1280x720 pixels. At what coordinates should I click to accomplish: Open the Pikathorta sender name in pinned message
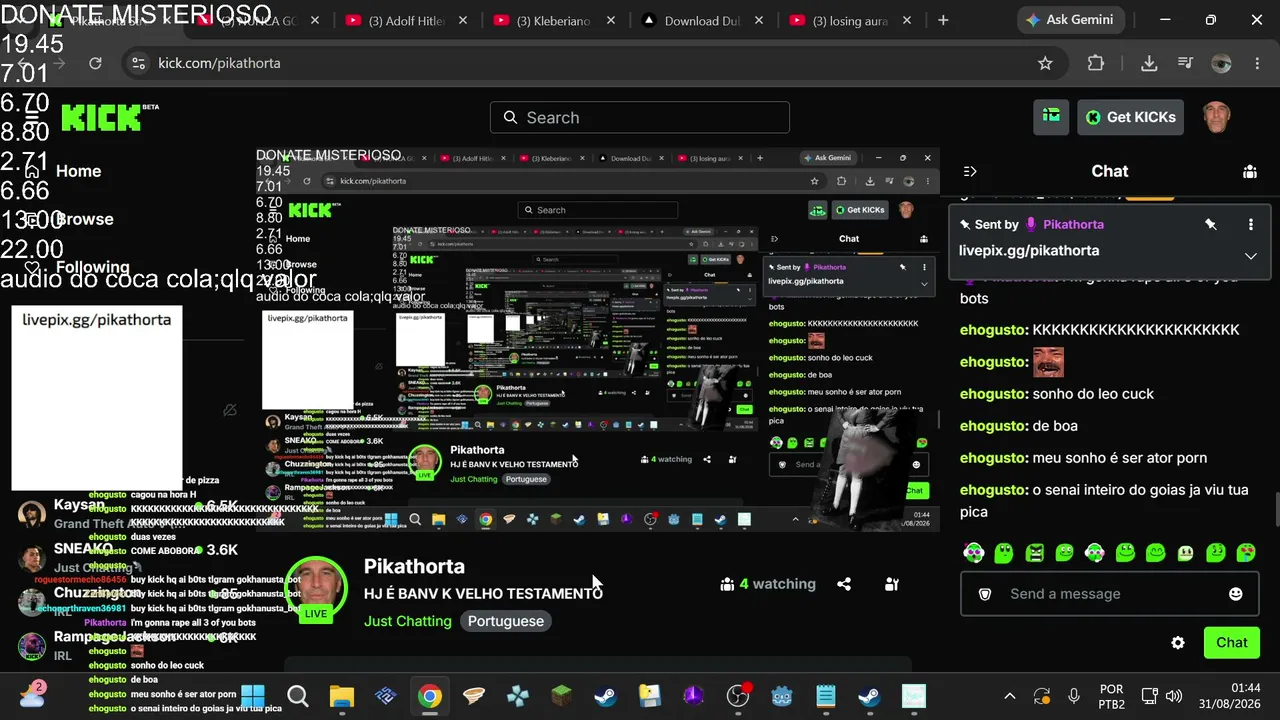[1074, 224]
